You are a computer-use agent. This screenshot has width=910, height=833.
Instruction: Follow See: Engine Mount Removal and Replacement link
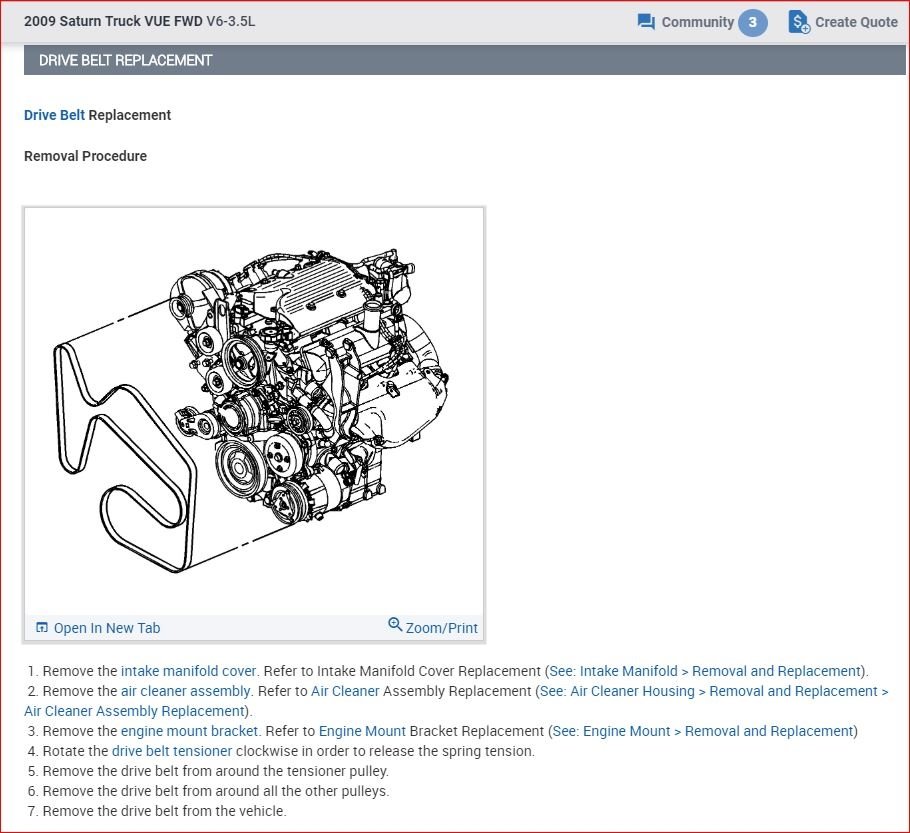pyautogui.click(x=703, y=731)
